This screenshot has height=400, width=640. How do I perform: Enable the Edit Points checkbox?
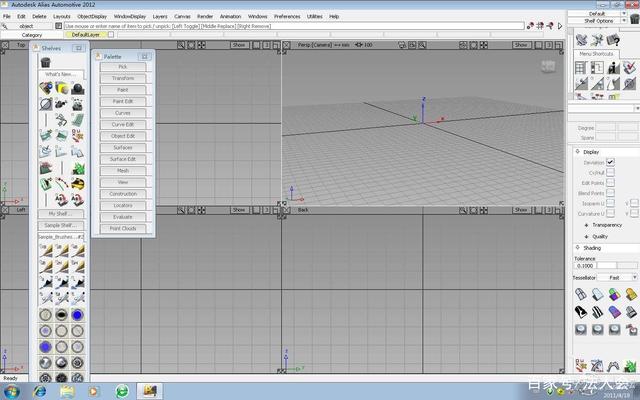(610, 182)
